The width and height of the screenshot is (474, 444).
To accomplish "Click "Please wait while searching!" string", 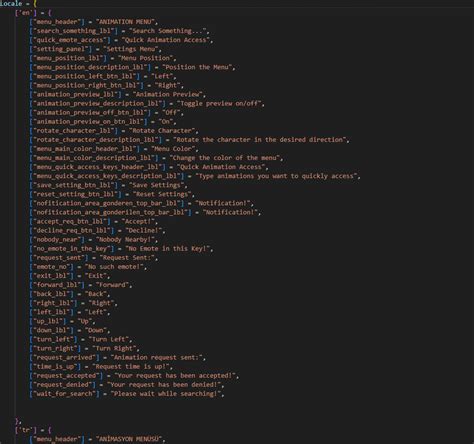I will 166,394.
